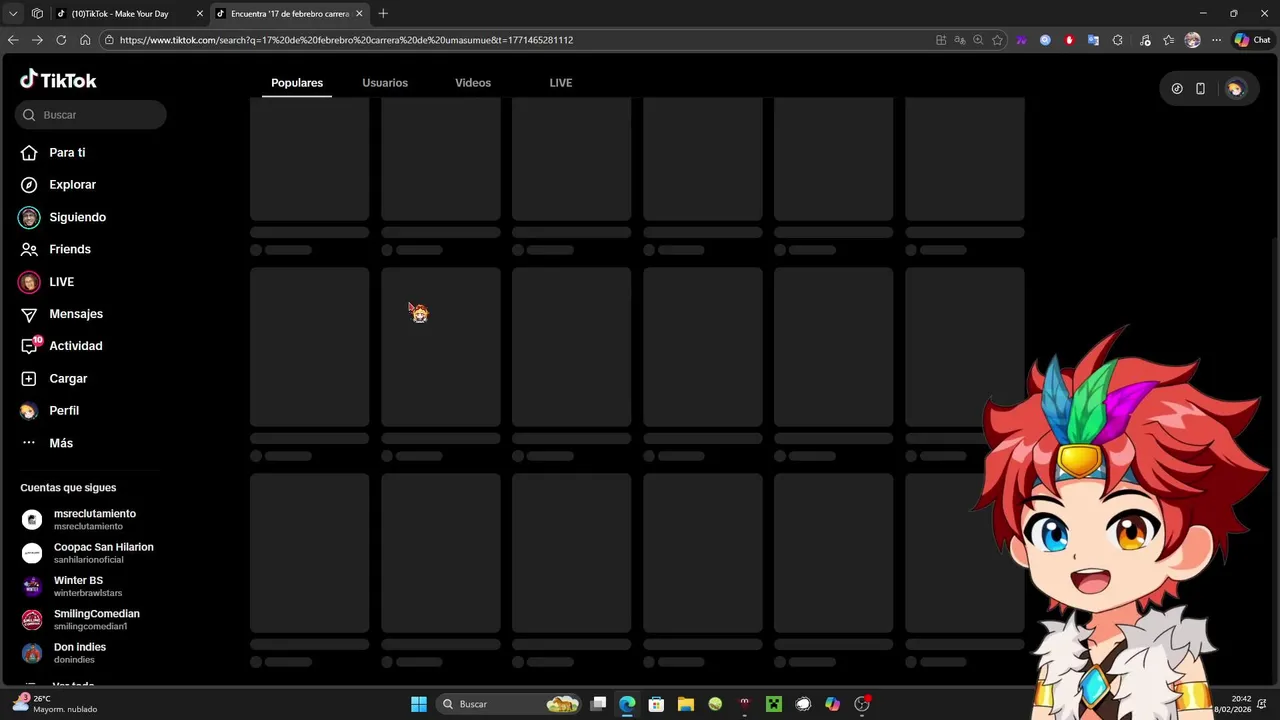Click the zoom magnifier in address bar
Image resolution: width=1280 pixels, height=720 pixels.
tap(978, 40)
